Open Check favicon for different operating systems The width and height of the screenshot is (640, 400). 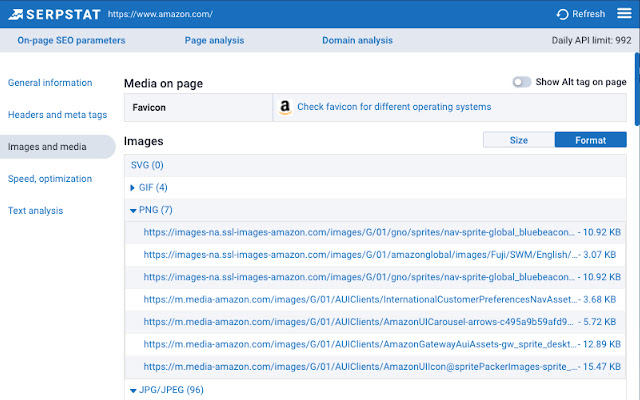tap(394, 107)
